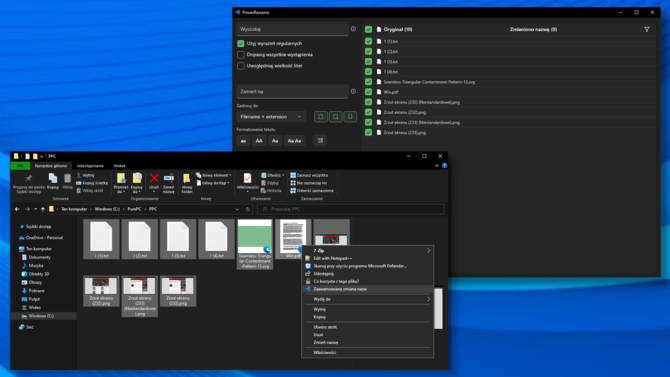Screen dimensions: 670x377
Task: Select 'Zaawansowana zmiana nazw' context menu entry
Action: point(367,289)
